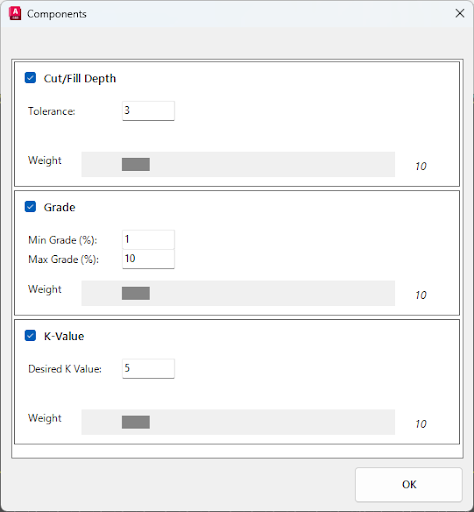This screenshot has width=474, height=512.
Task: Click the K-Value section label
Action: pyautogui.click(x=64, y=336)
